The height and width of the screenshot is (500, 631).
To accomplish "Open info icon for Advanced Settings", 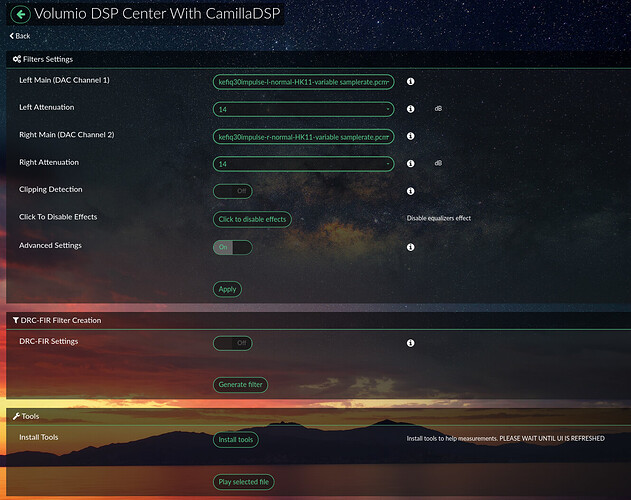I will click(410, 247).
